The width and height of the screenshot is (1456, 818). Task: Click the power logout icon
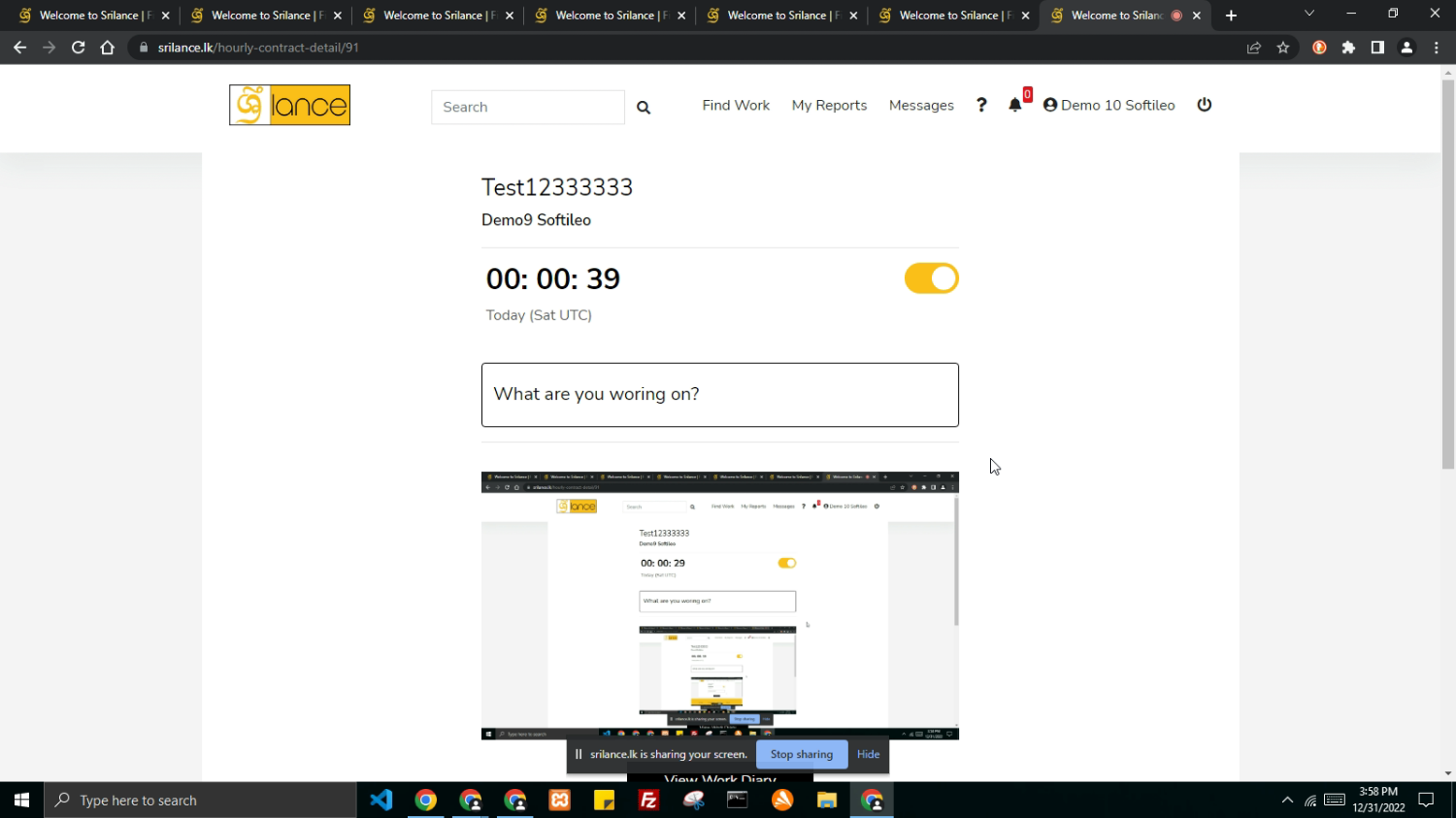[1205, 105]
